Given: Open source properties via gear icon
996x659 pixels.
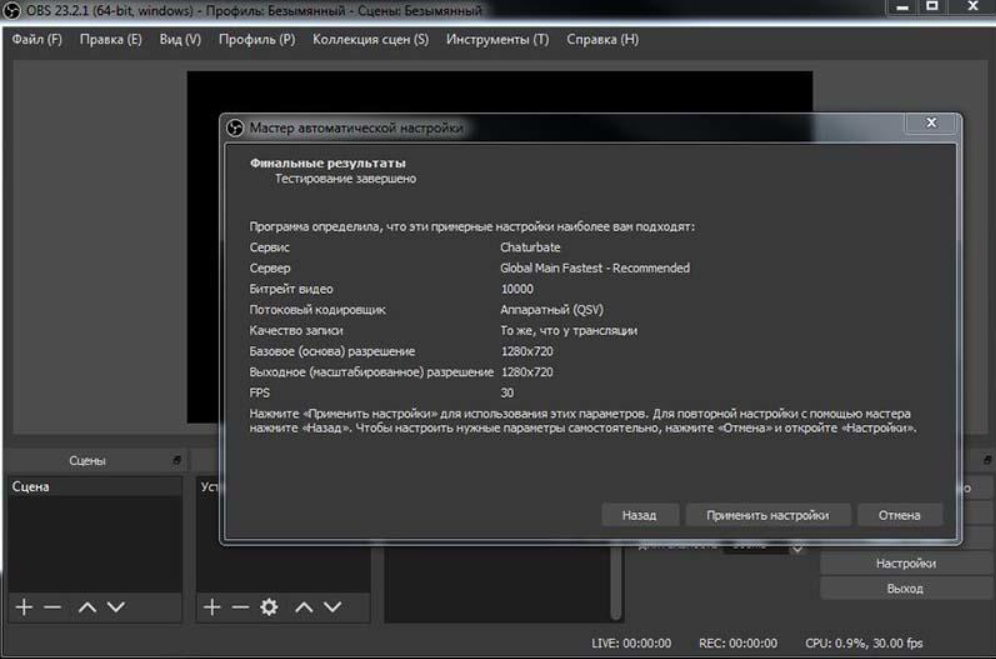Looking at the screenshot, I should [x=269, y=608].
